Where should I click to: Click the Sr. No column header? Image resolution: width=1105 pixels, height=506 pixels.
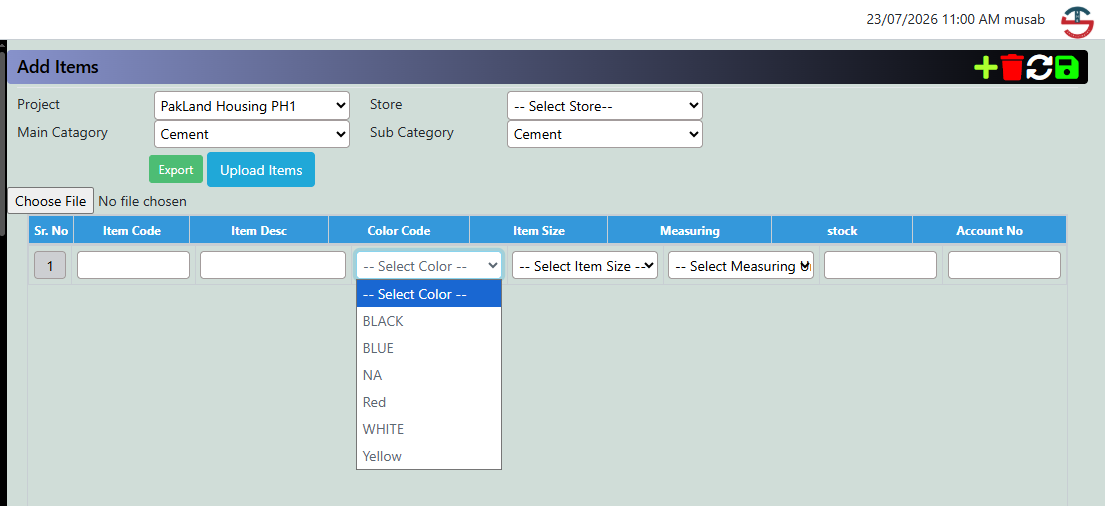pyautogui.click(x=51, y=230)
